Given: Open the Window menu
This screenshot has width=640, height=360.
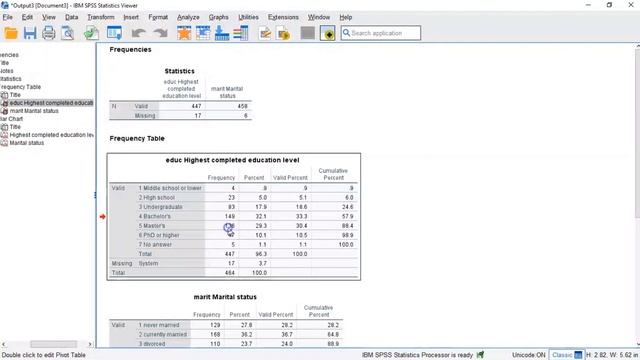Looking at the screenshot, I should click(x=319, y=17).
